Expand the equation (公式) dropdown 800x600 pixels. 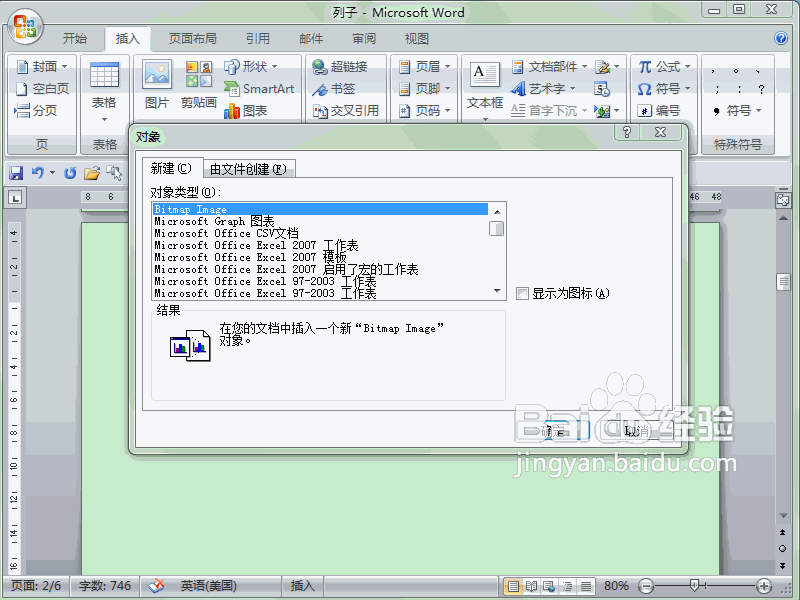687,67
